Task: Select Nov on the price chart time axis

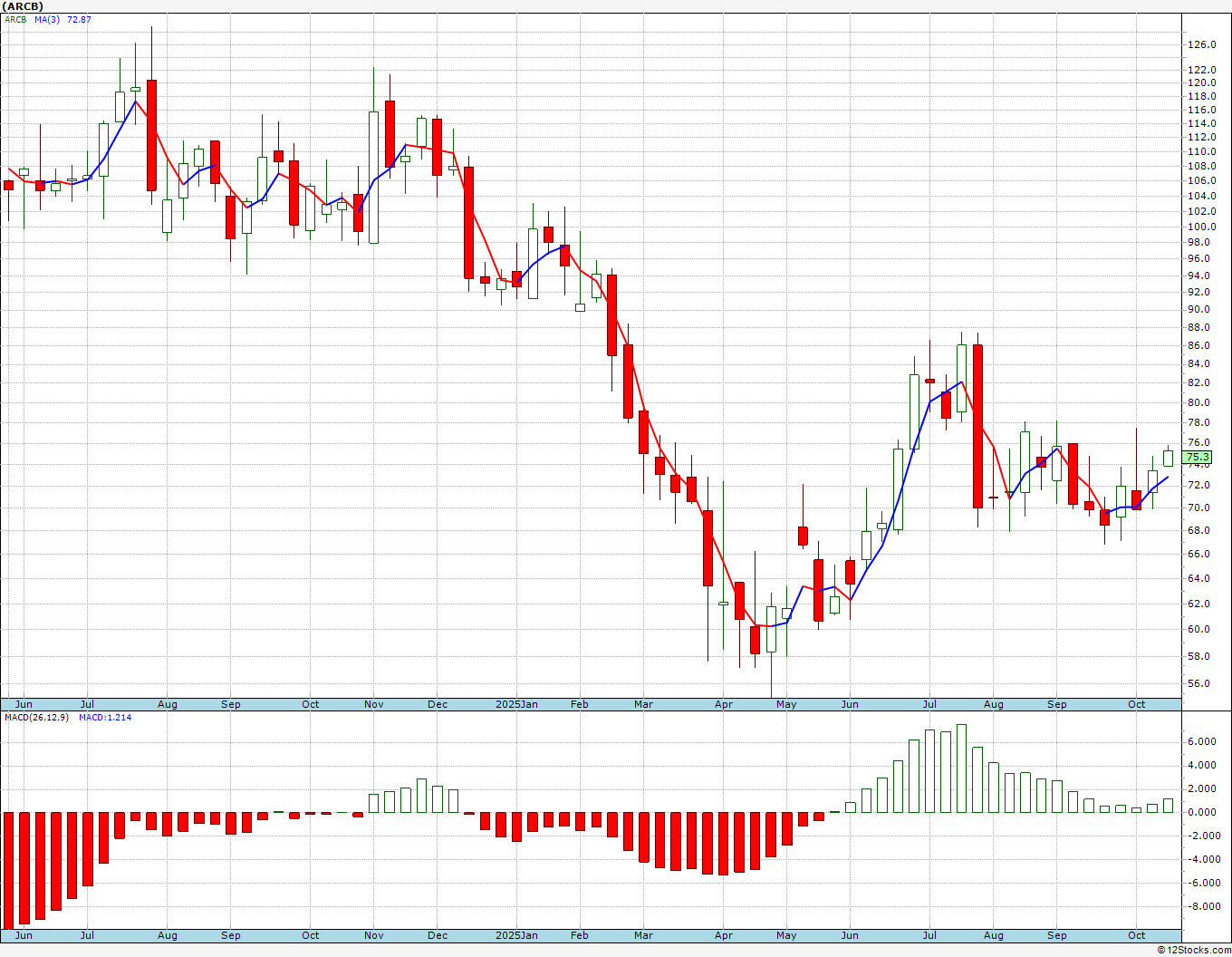Action: [x=374, y=704]
